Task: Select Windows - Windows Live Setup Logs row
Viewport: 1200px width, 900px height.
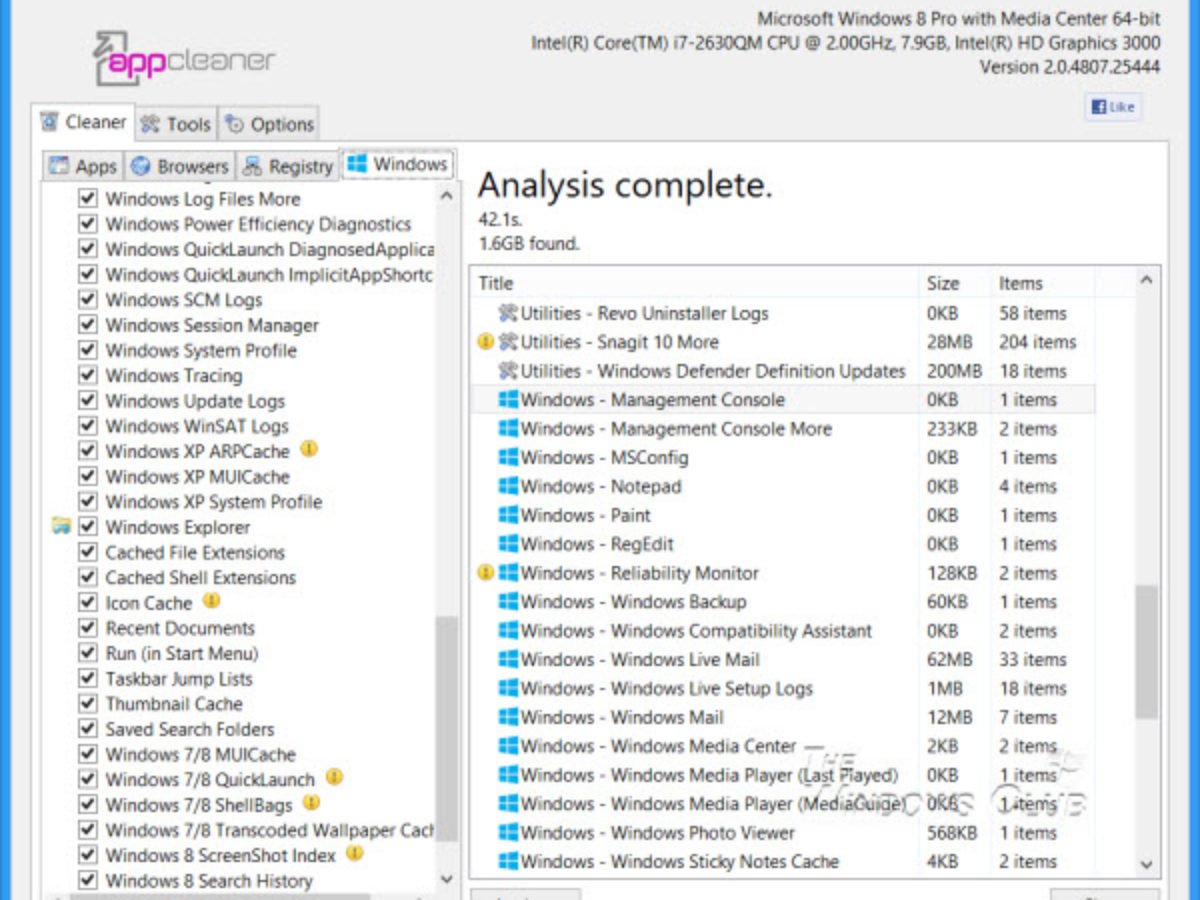Action: (782, 688)
